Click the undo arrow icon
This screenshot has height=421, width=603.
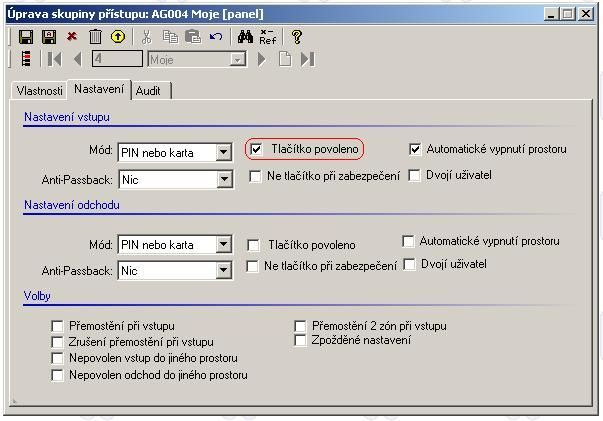216,37
